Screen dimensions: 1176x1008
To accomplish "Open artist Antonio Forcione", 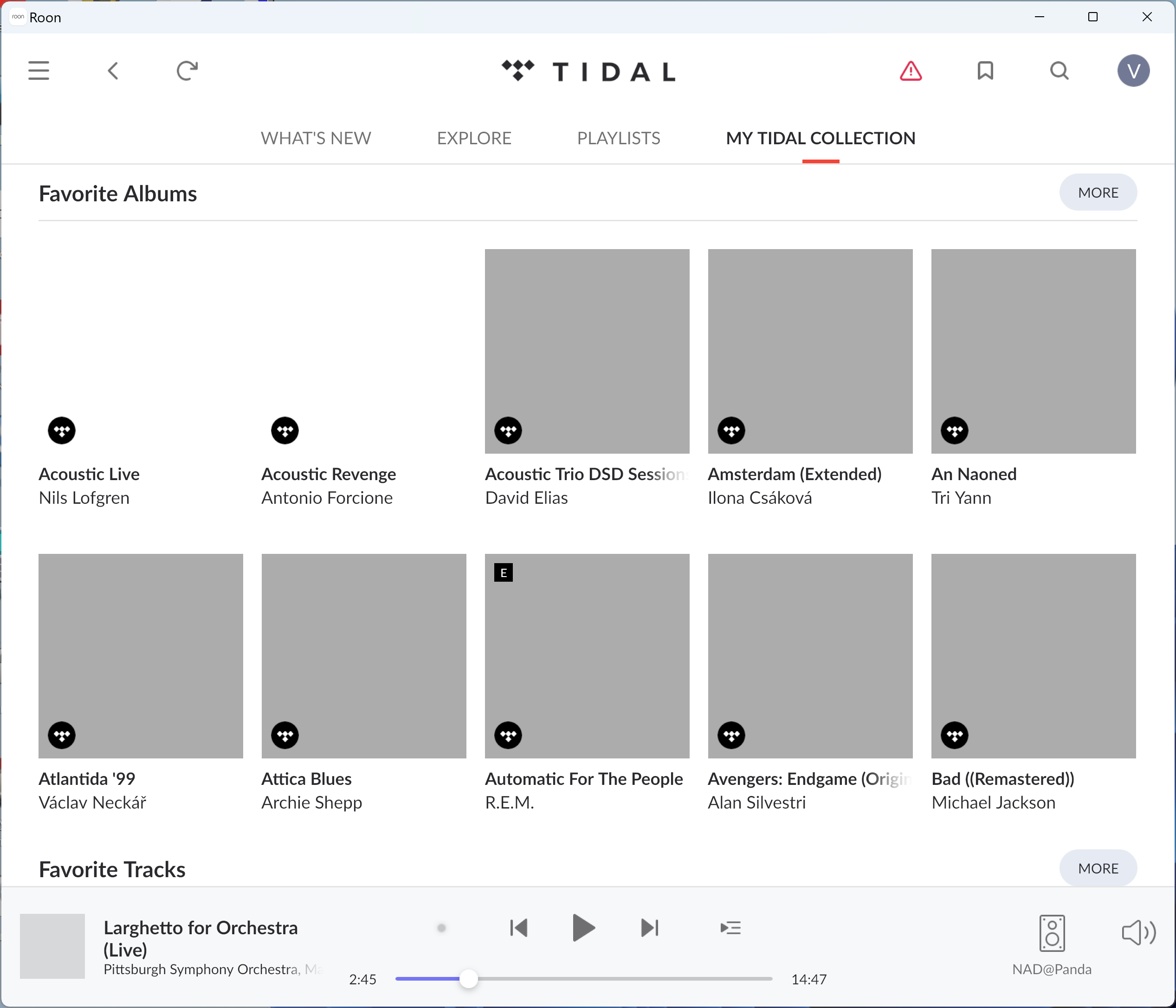I will 327,498.
